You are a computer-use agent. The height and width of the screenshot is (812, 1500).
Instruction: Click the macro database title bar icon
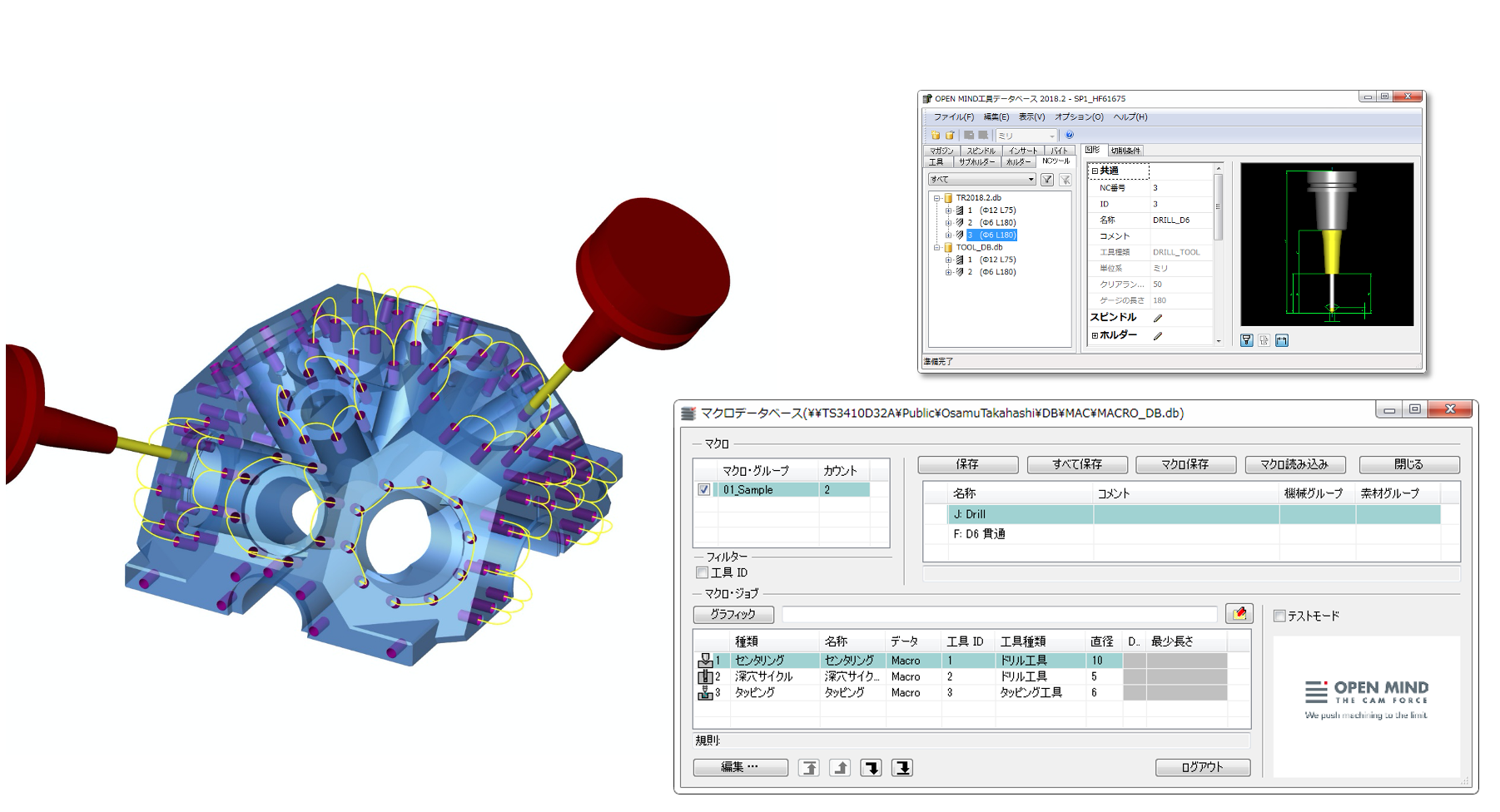[x=688, y=413]
